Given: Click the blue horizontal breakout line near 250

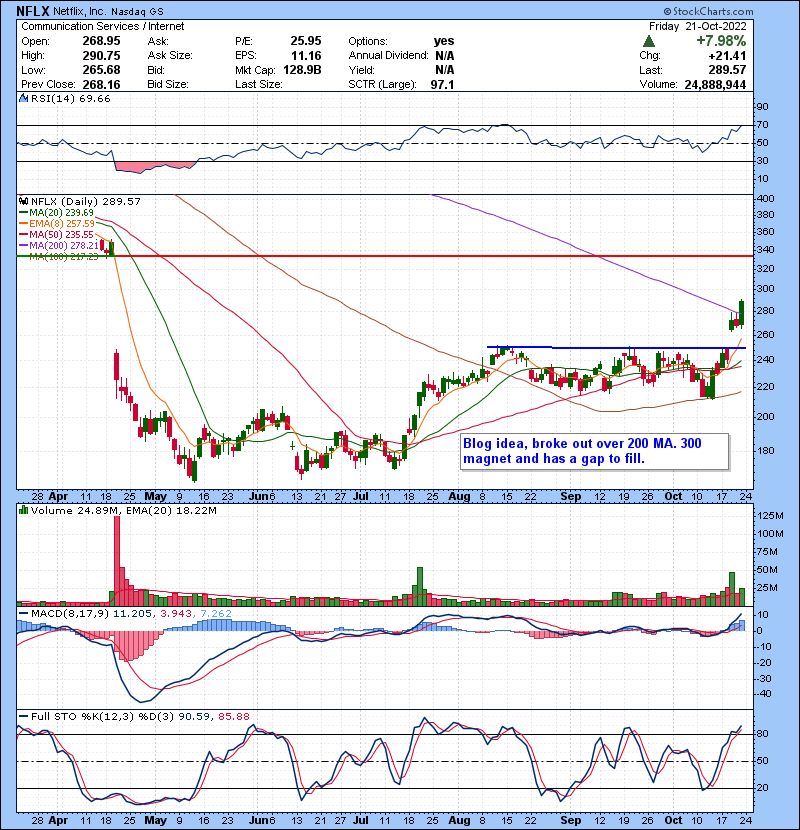Looking at the screenshot, I should point(616,348).
